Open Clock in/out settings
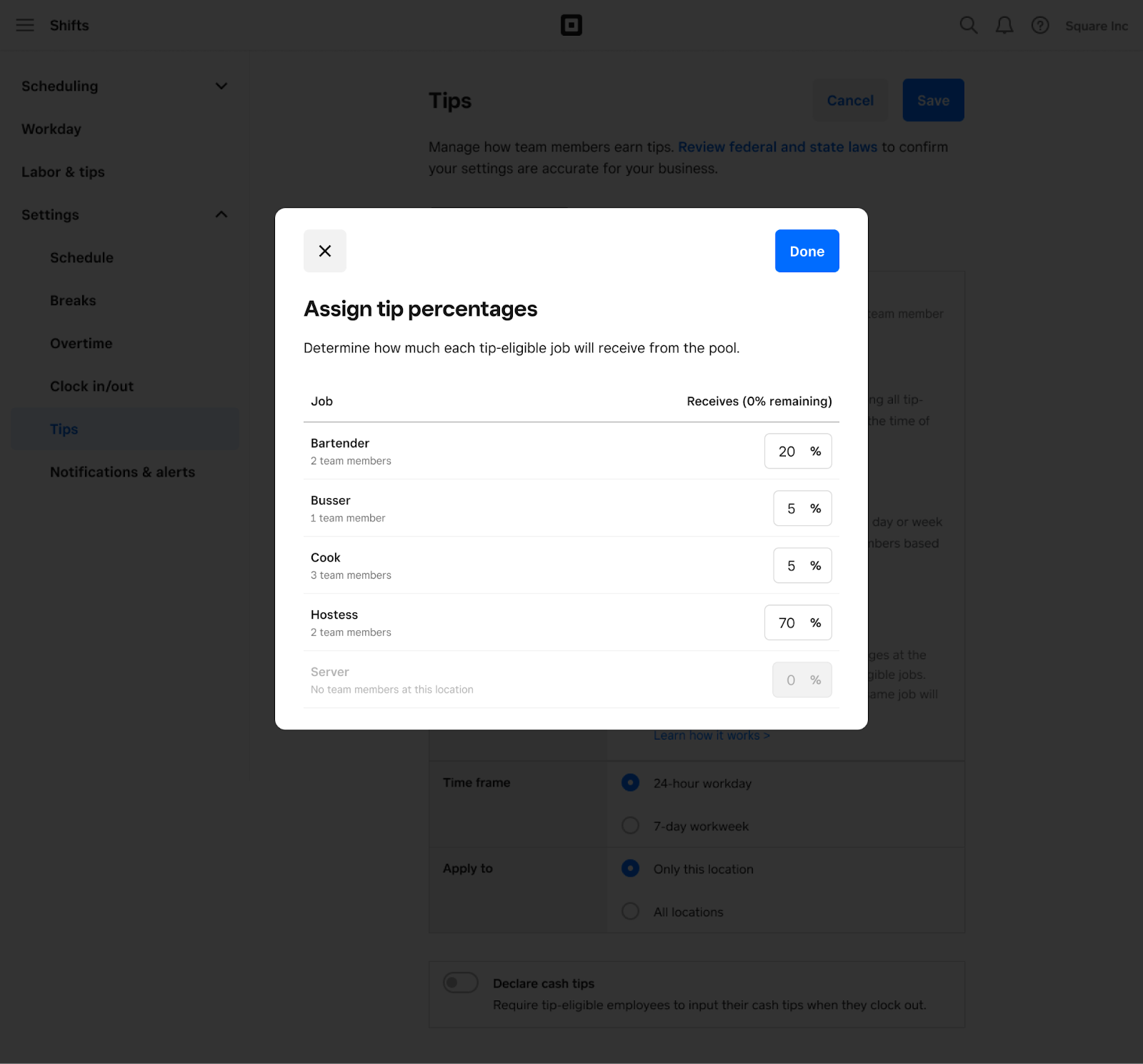This screenshot has height=1064, width=1143. [x=91, y=386]
